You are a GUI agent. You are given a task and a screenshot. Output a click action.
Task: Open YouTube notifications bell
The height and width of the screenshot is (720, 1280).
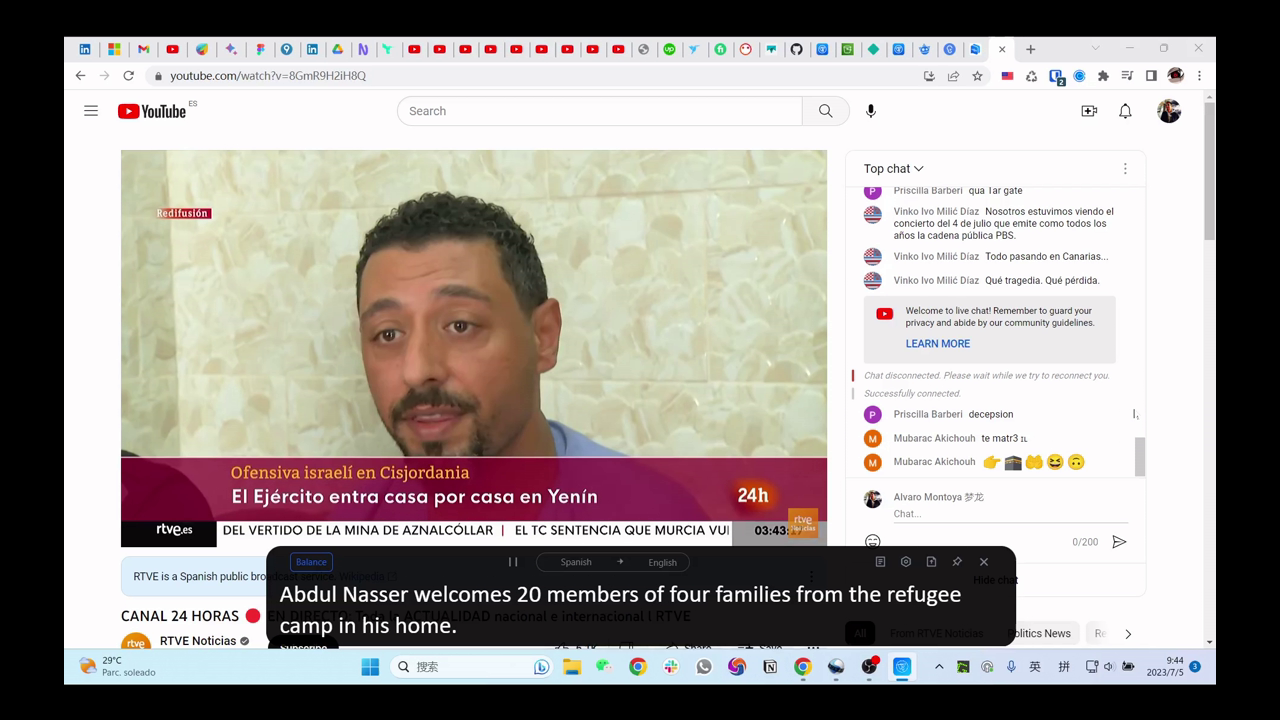coord(1125,111)
